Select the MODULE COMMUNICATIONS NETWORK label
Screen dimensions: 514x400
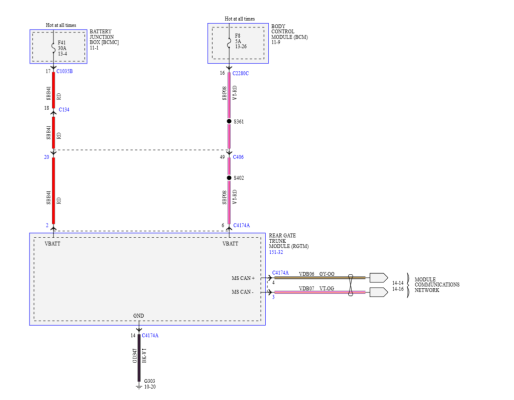(x=437, y=285)
